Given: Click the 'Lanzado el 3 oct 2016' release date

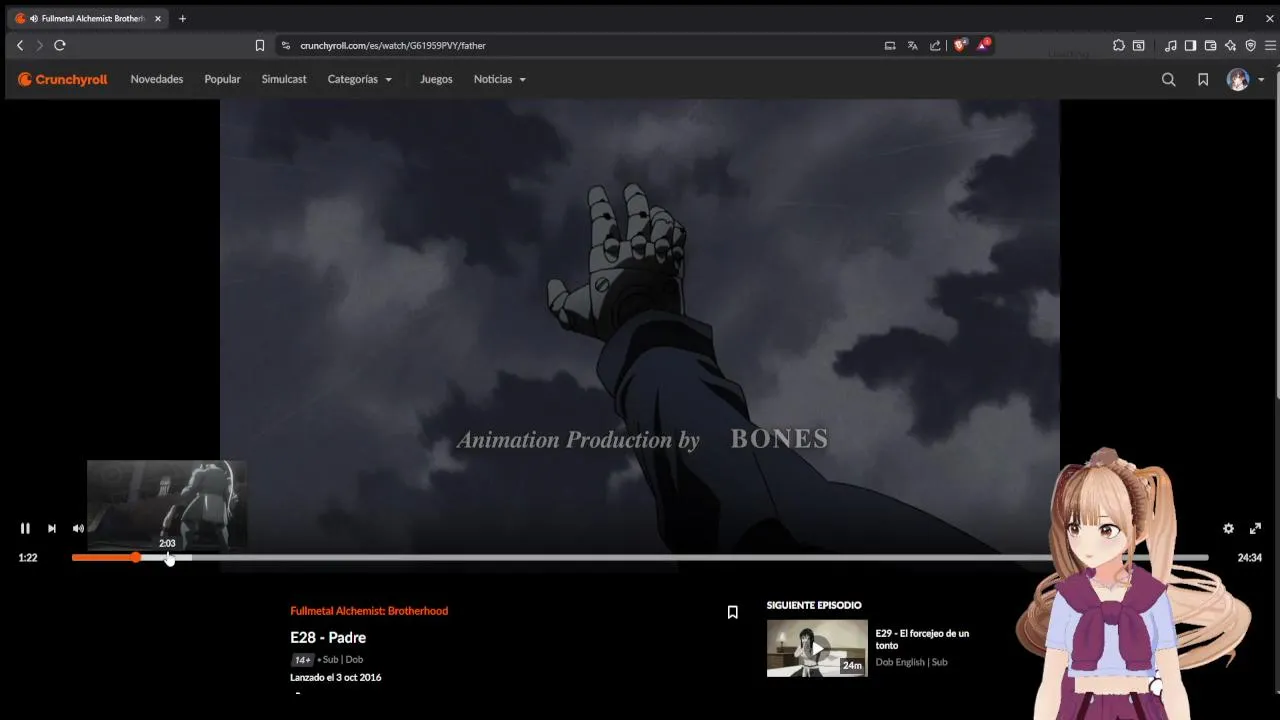Looking at the screenshot, I should (335, 677).
